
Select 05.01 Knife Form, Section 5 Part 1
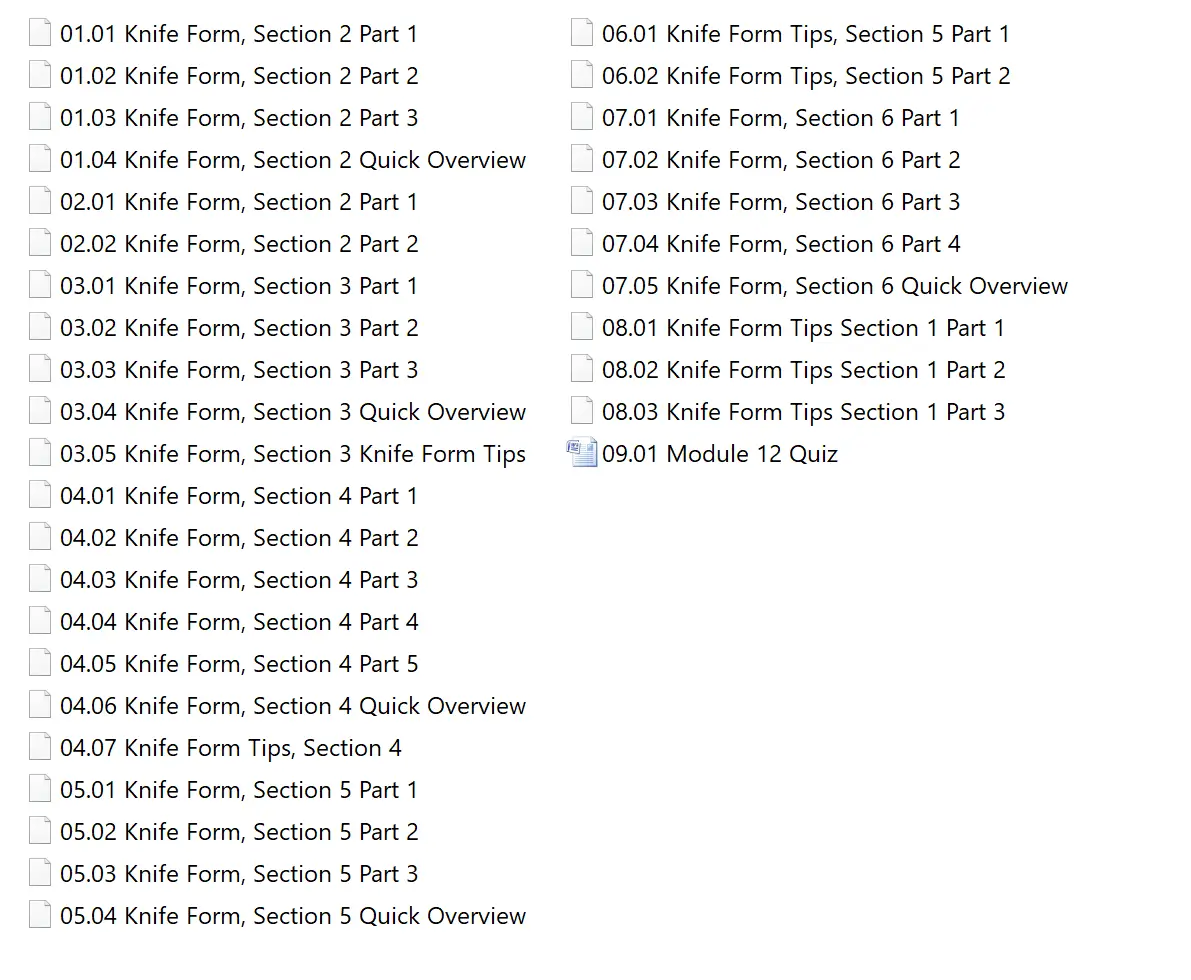coord(238,790)
